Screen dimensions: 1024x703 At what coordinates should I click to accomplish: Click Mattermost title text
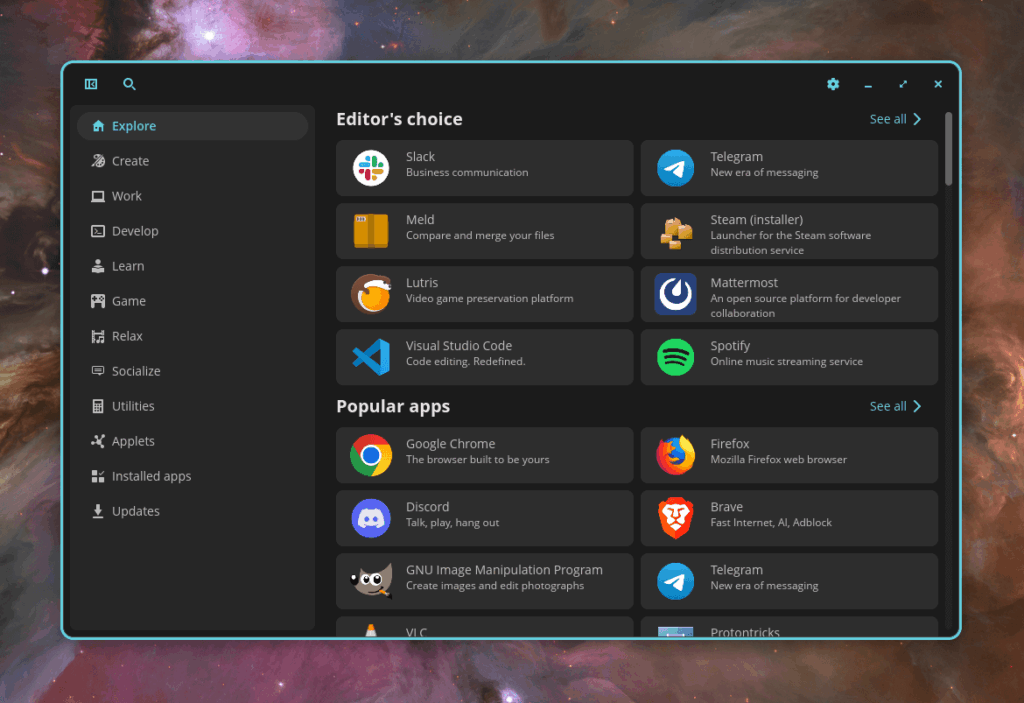point(744,283)
